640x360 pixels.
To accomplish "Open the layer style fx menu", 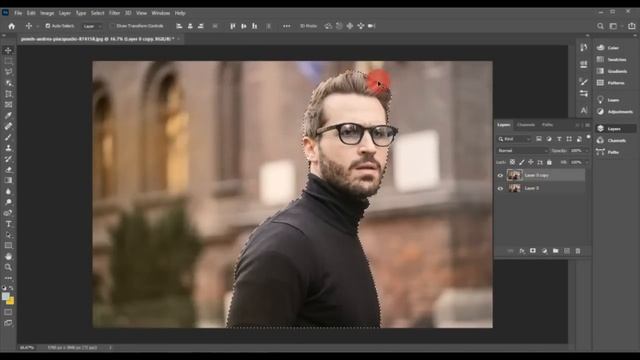I will [x=522, y=251].
